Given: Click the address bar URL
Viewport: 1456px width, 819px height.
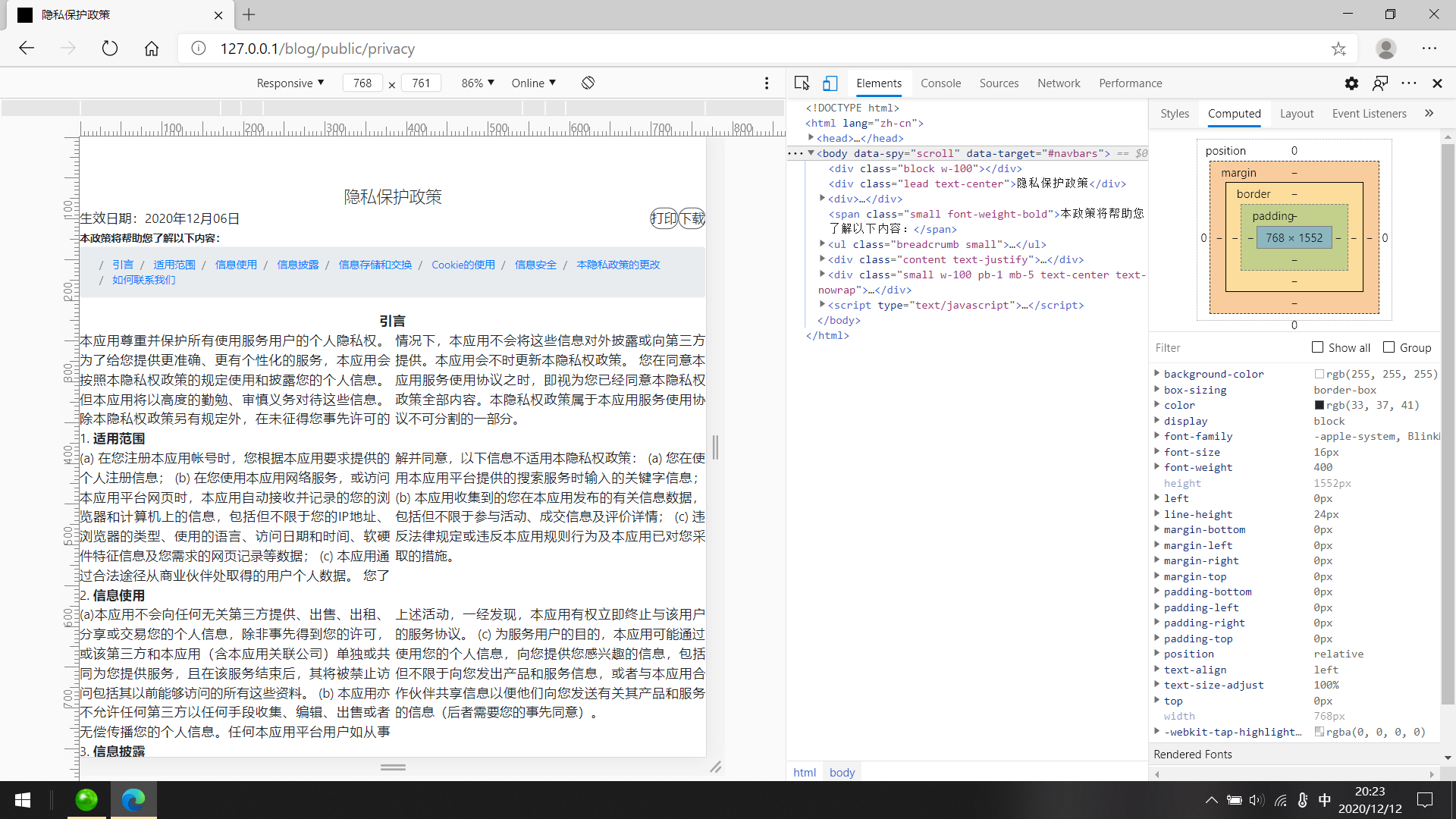Looking at the screenshot, I should pyautogui.click(x=317, y=49).
